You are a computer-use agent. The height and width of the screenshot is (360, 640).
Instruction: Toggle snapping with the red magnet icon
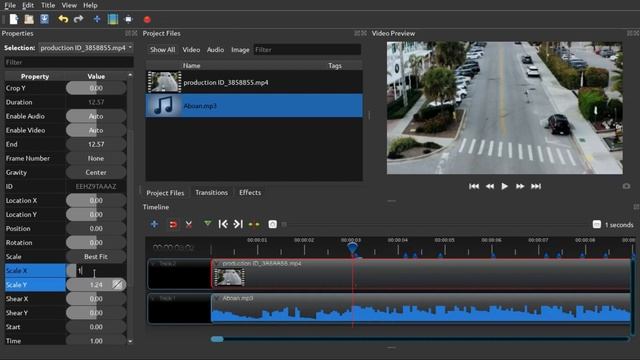tap(173, 224)
